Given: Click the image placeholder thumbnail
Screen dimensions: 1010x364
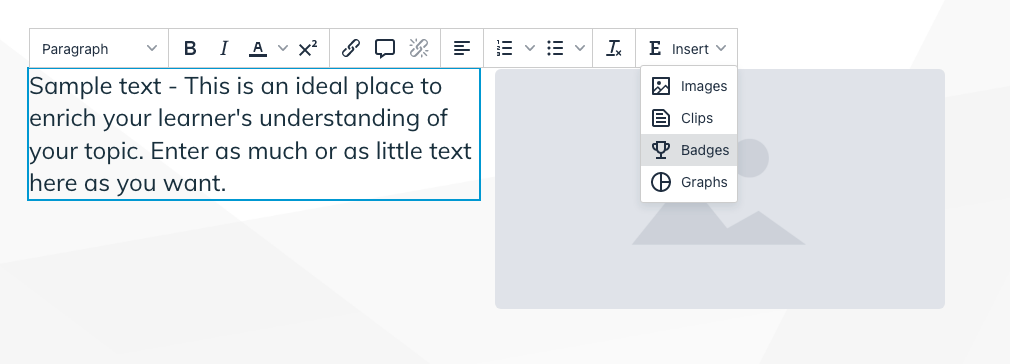Looking at the screenshot, I should [x=719, y=189].
